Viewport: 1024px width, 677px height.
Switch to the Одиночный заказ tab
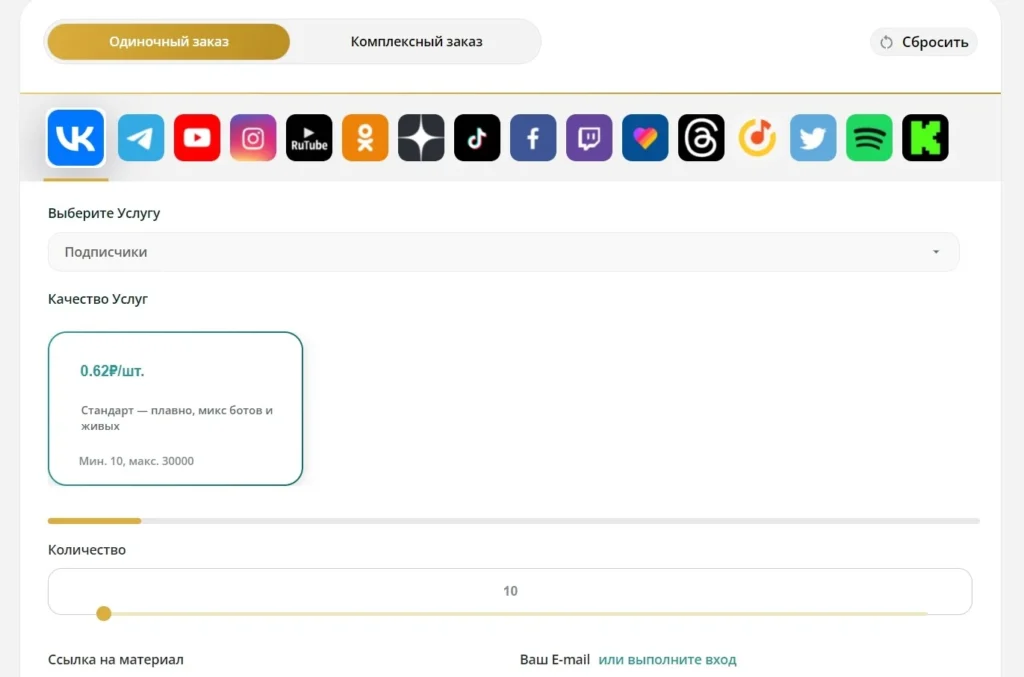coord(168,42)
